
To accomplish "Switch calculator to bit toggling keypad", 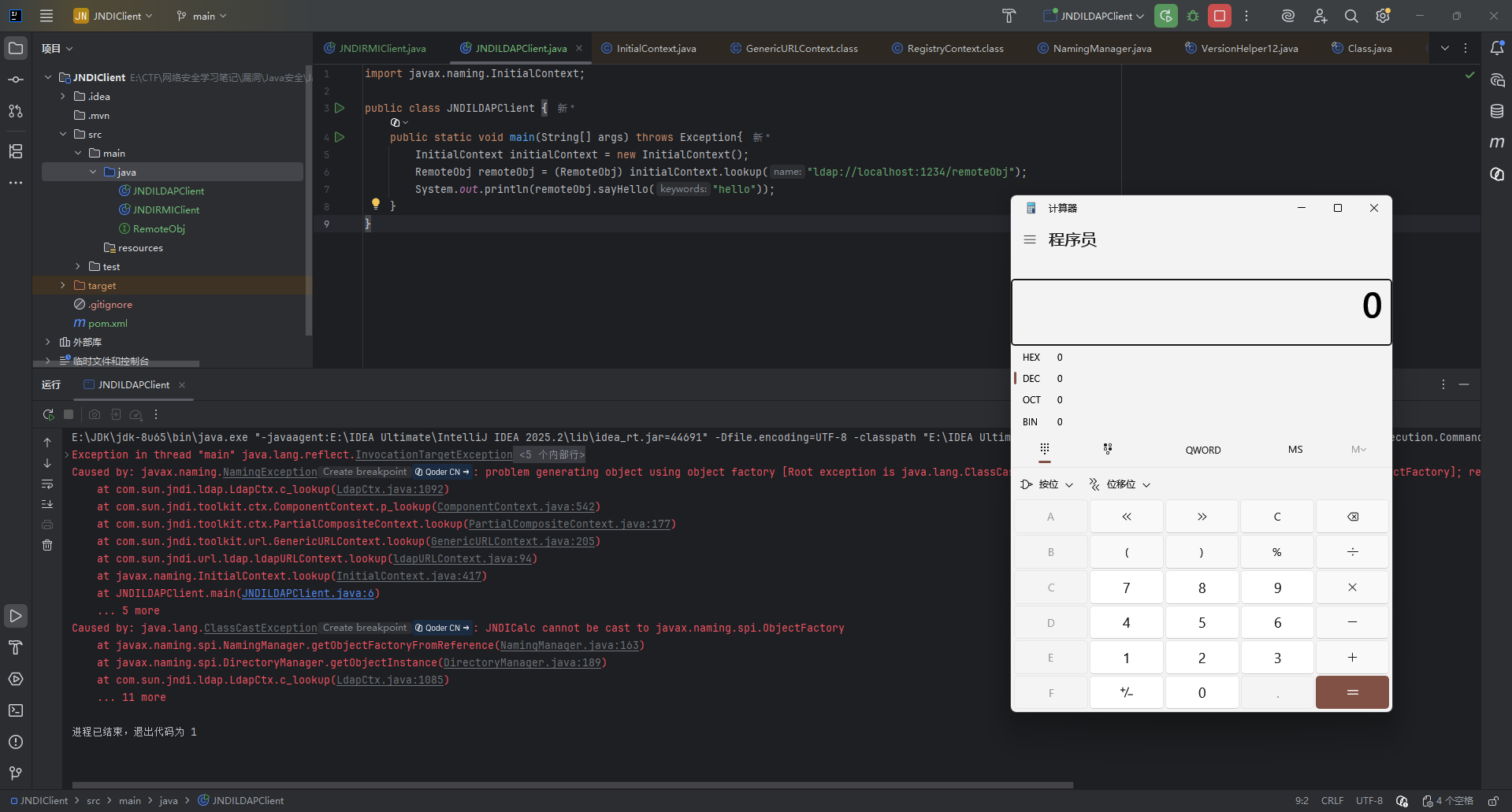I will 1108,449.
